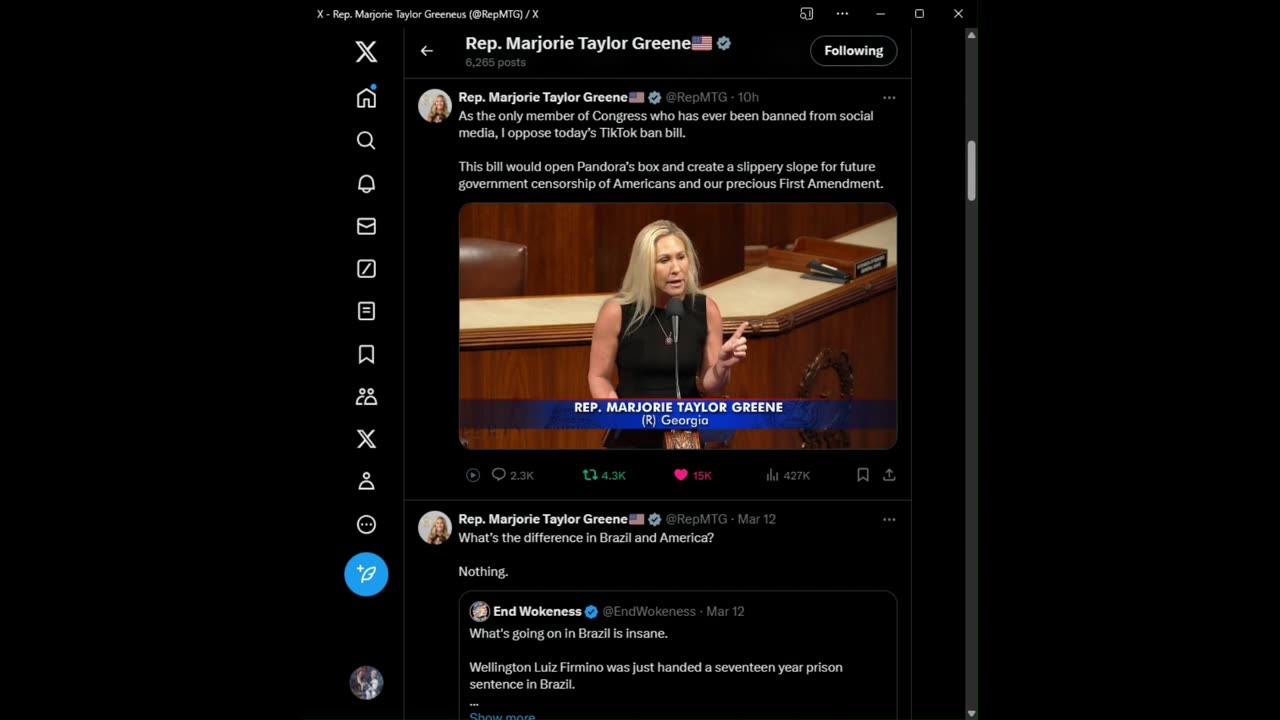Open more options on TikTok ban post

[x=889, y=98]
